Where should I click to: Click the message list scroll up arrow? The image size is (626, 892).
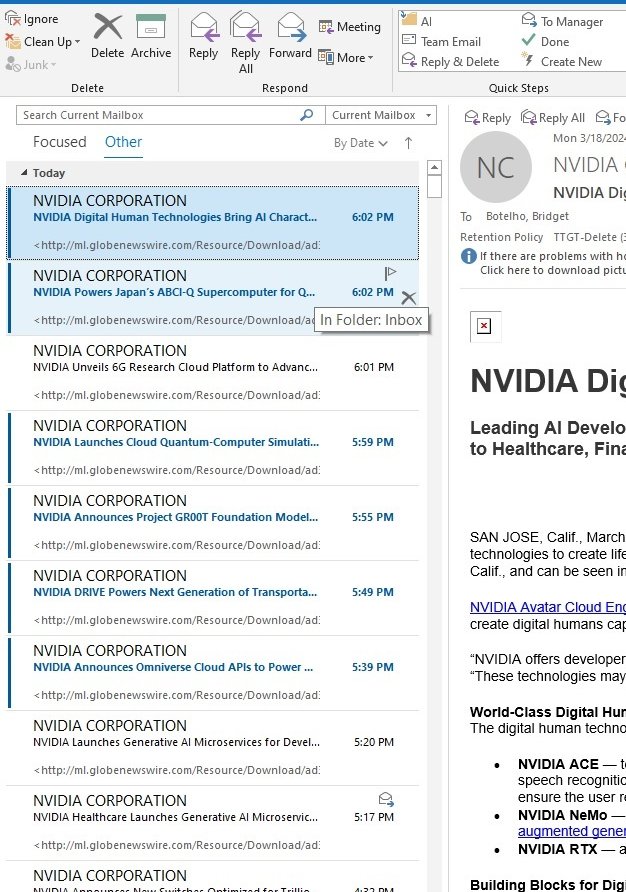tap(434, 167)
